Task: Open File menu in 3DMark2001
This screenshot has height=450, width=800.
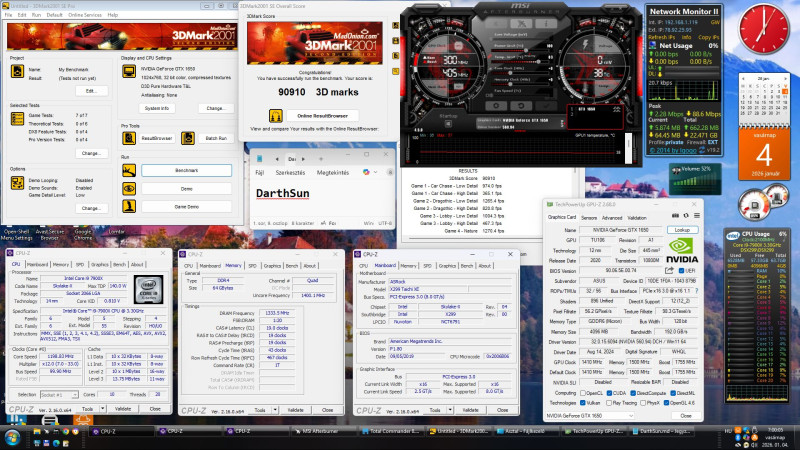Action: pyautogui.click(x=8, y=15)
